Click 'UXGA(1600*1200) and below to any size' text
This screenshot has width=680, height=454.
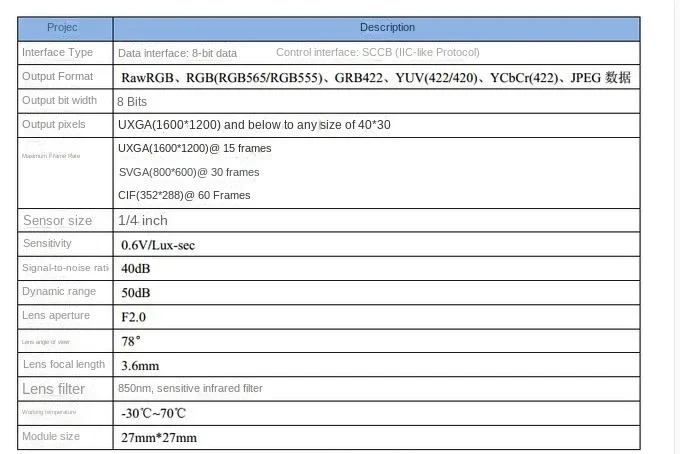(230, 125)
